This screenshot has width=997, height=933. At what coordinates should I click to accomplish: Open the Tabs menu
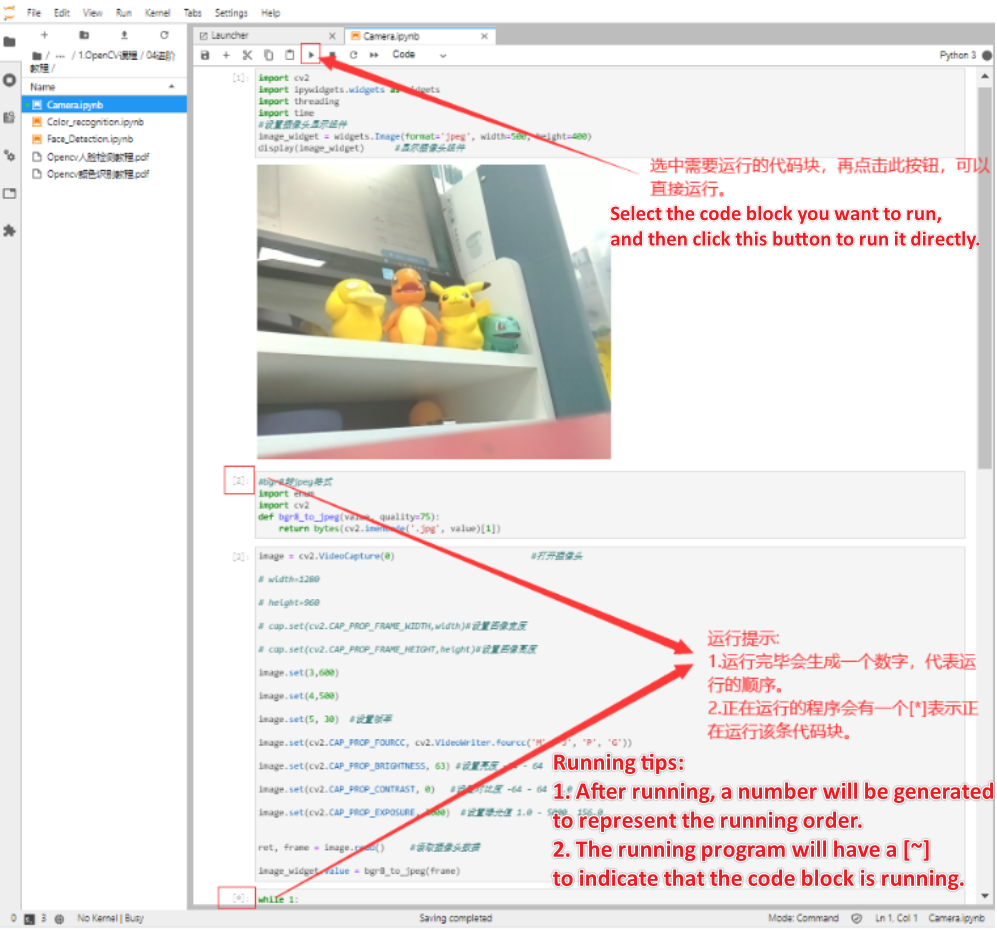[192, 13]
